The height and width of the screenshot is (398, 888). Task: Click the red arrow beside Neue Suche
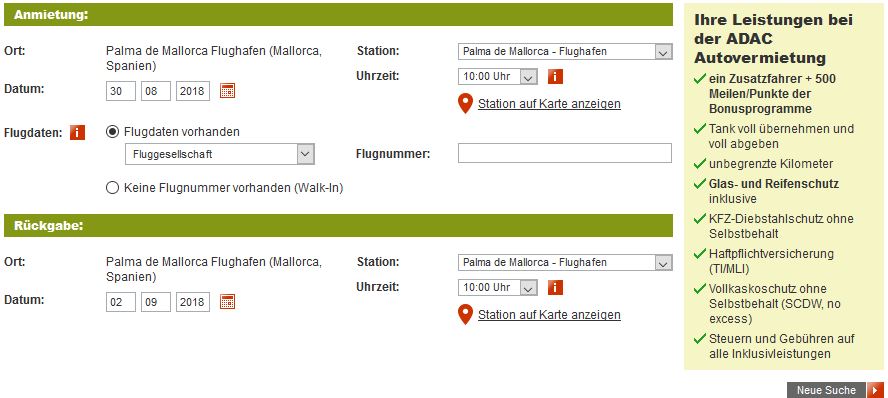875,390
